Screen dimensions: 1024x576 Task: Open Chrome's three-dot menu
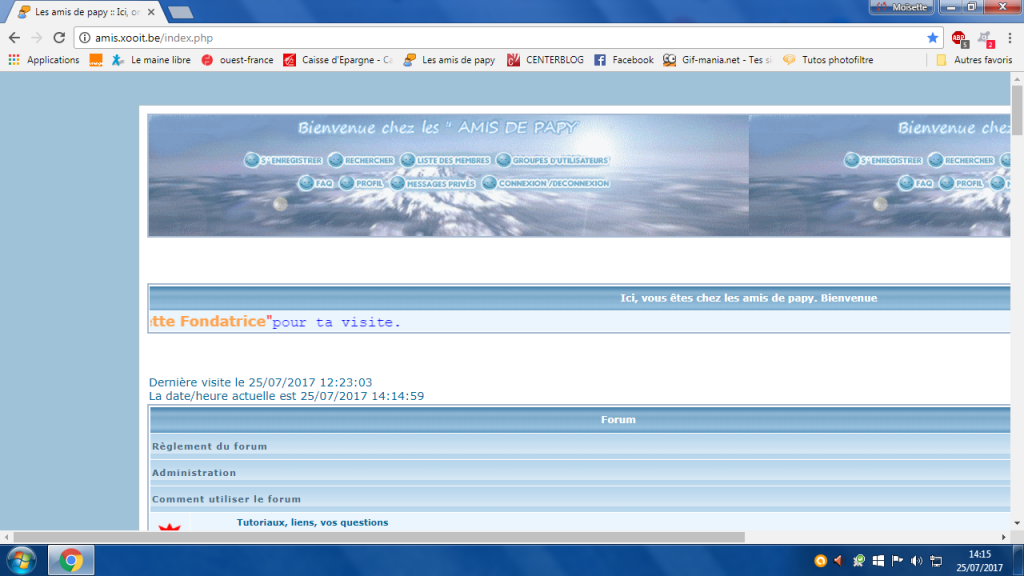1010,38
